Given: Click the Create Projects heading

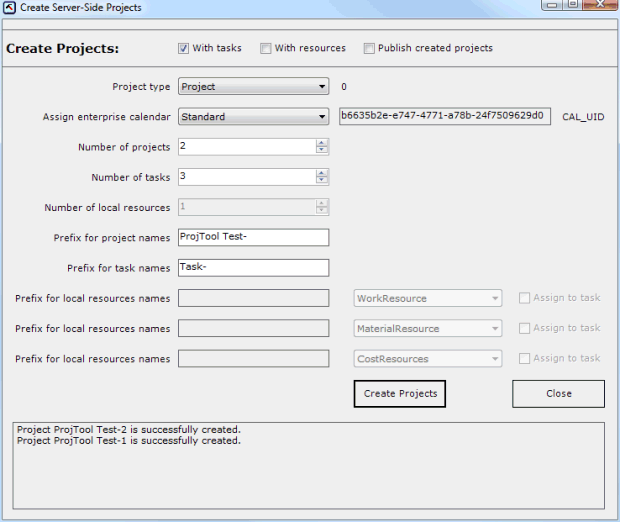Looking at the screenshot, I should [x=62, y=48].
